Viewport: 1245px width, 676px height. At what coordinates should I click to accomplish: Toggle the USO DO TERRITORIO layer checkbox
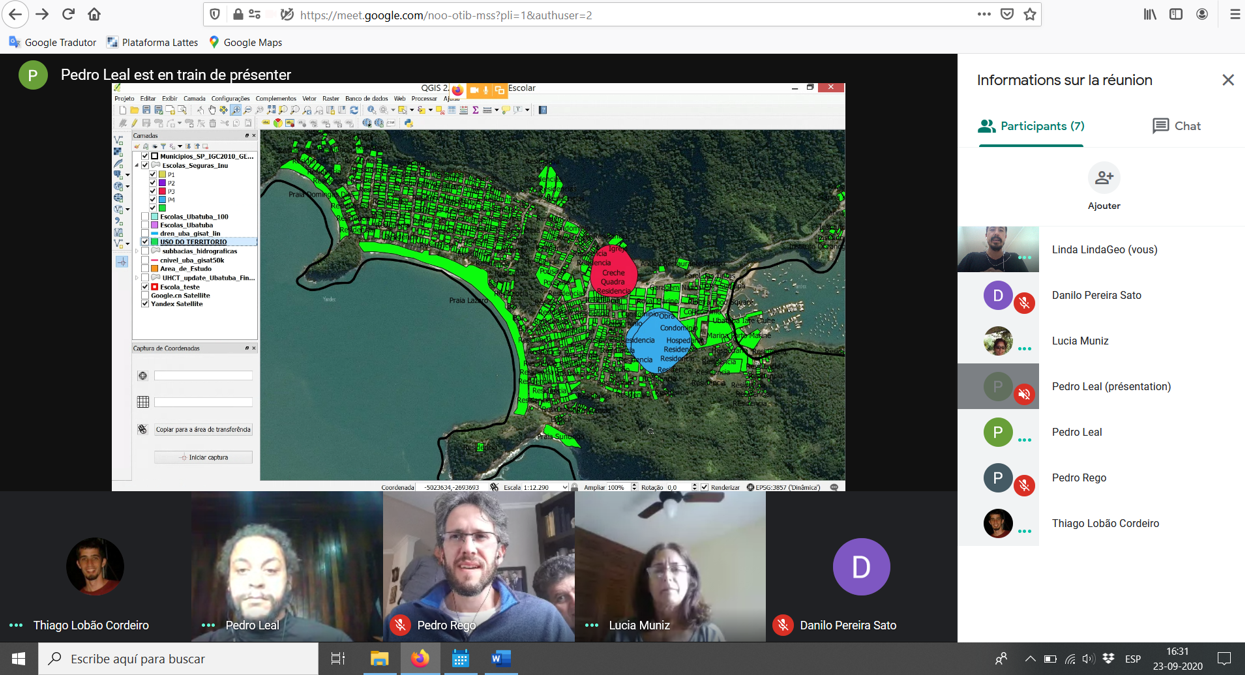pyautogui.click(x=146, y=242)
